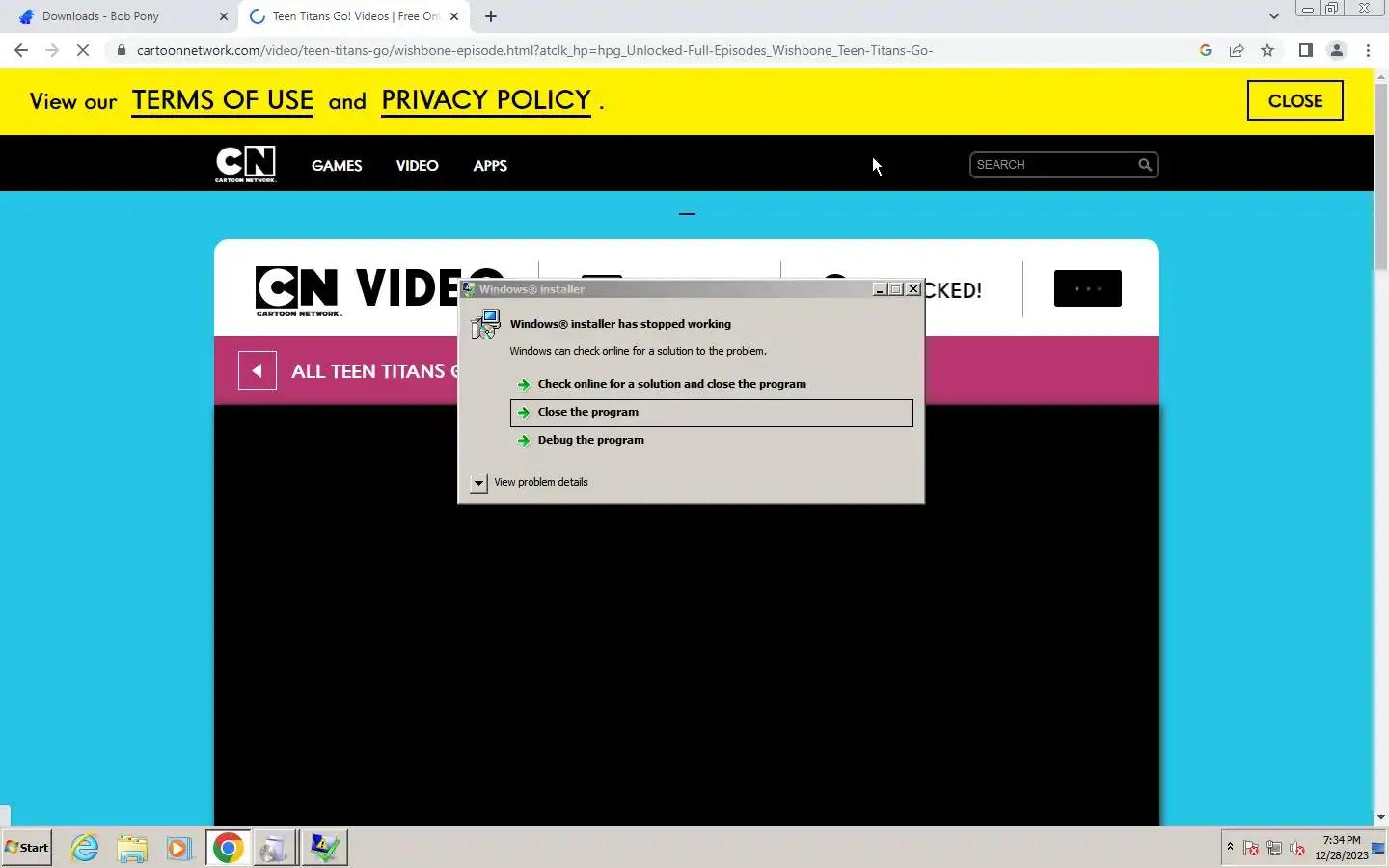Click the page vertical scrollbar thumb
This screenshot has width=1389, height=868.
tap(1380, 178)
